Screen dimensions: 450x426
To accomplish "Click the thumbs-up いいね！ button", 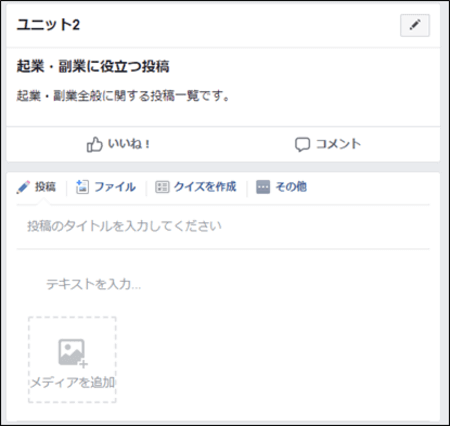I will pos(118,144).
